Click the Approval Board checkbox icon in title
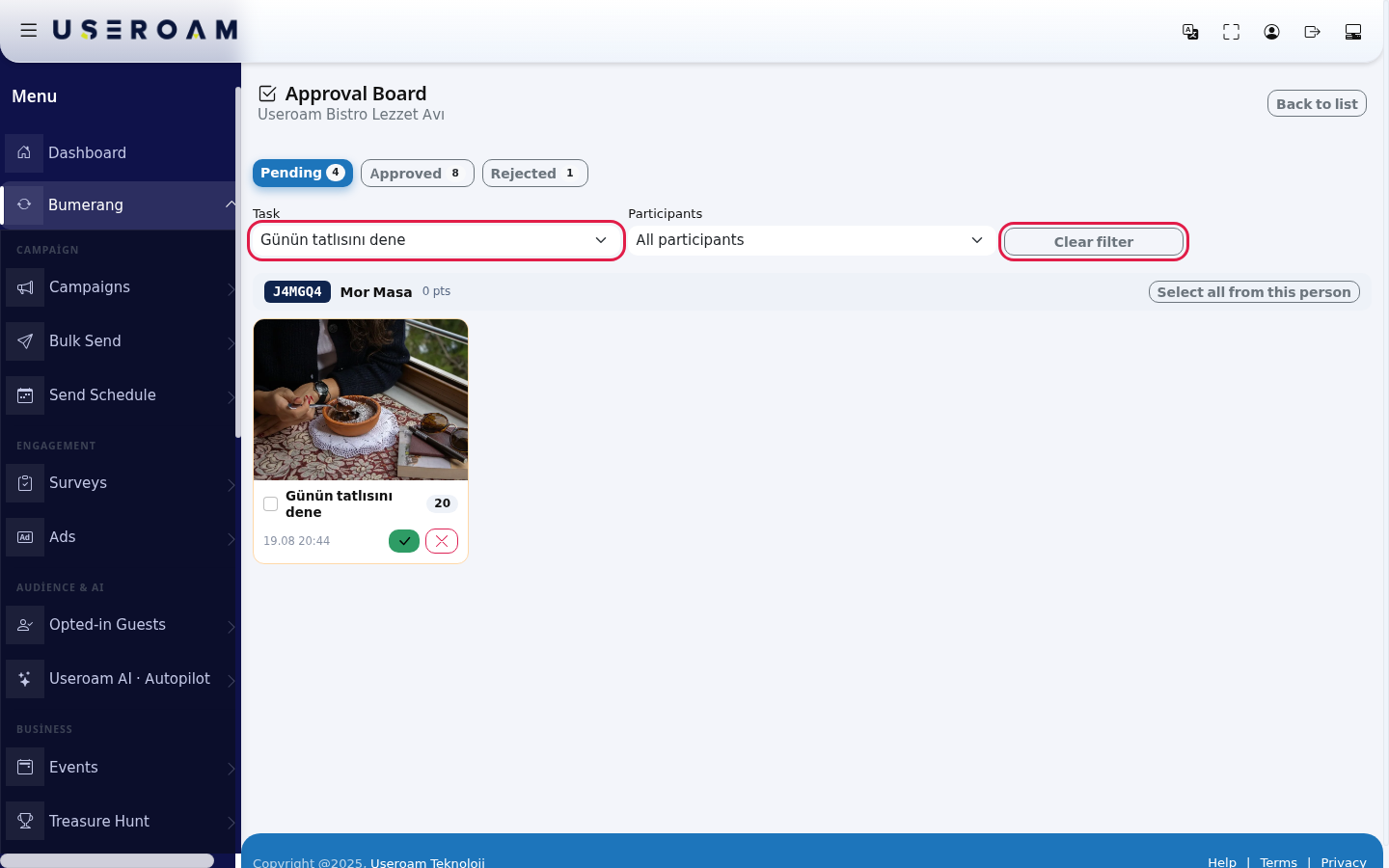The height and width of the screenshot is (868, 1389). (267, 94)
